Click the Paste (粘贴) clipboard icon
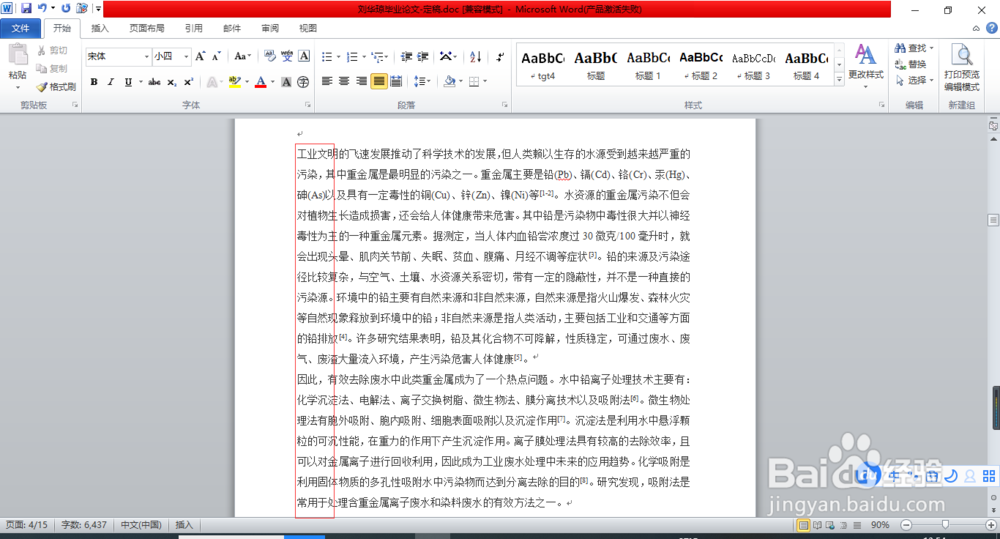This screenshot has height=539, width=1000. 18,56
